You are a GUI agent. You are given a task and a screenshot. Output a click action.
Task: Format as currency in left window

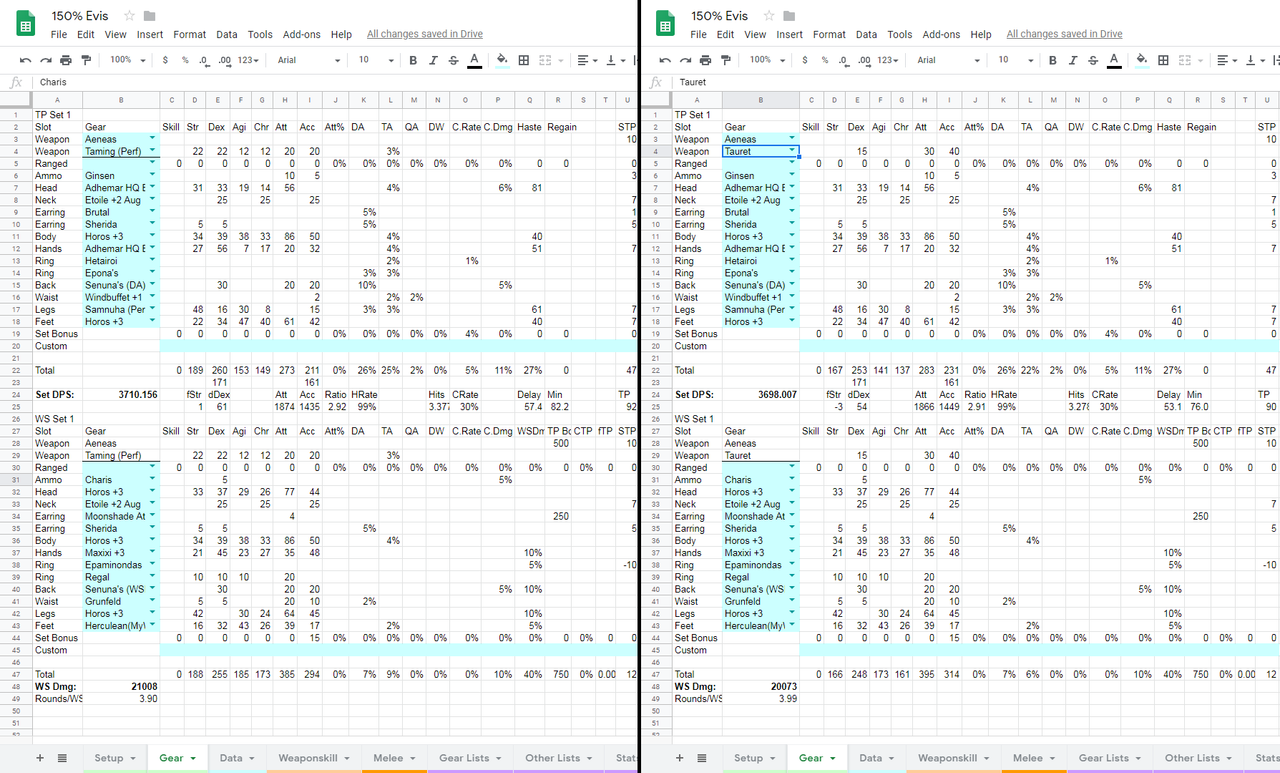[165, 60]
